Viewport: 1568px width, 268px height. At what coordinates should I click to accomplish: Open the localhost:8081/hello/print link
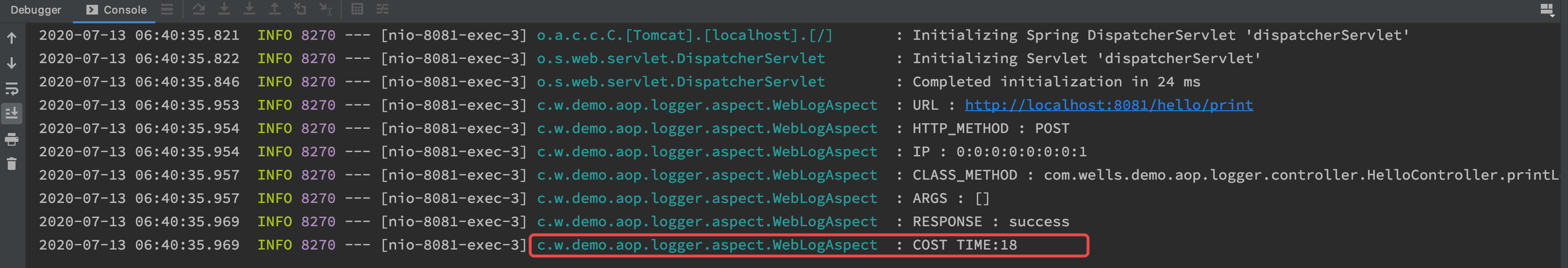1108,105
